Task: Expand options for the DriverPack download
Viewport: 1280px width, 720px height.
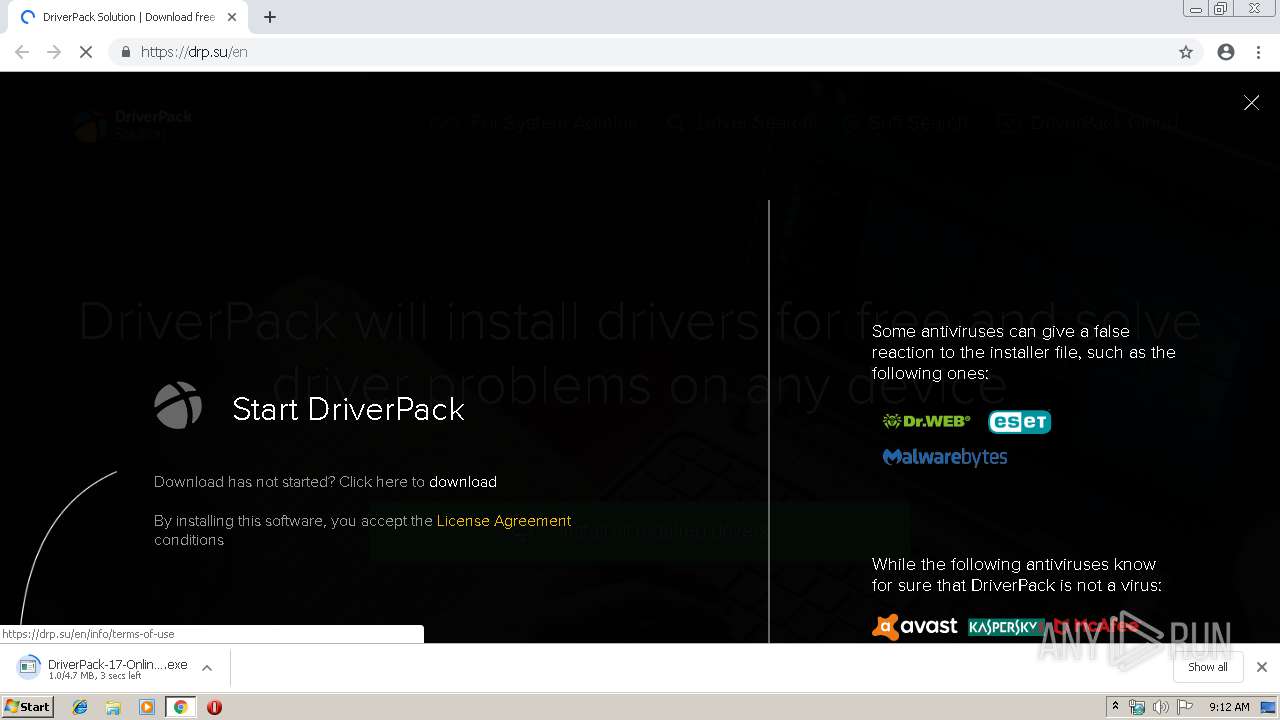Action: pos(207,668)
